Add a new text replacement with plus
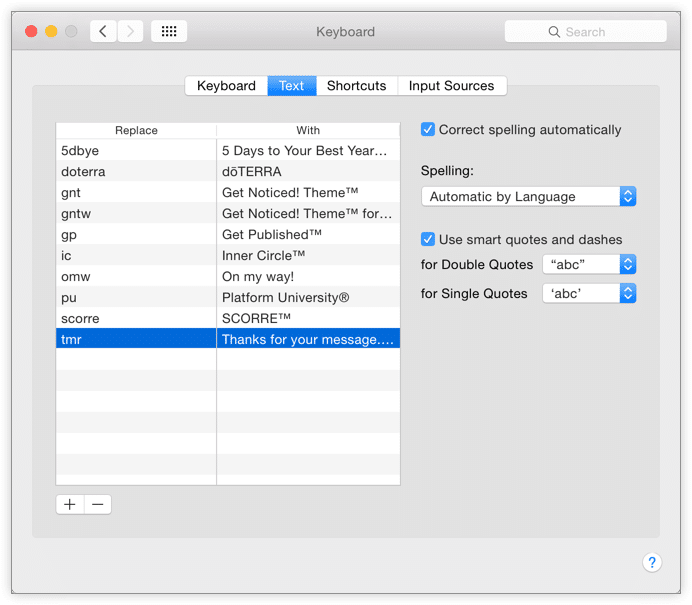 point(70,504)
